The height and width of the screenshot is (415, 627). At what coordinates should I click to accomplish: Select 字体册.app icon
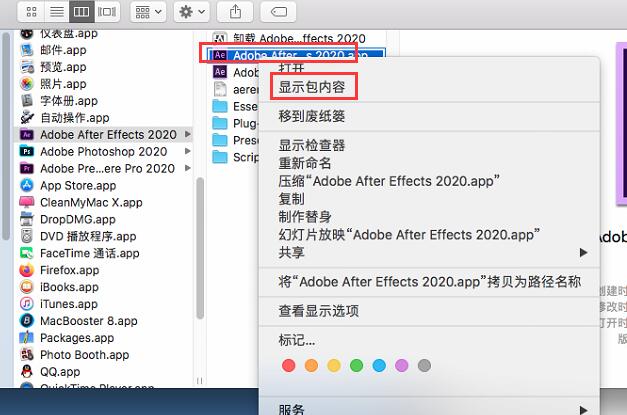click(x=26, y=101)
